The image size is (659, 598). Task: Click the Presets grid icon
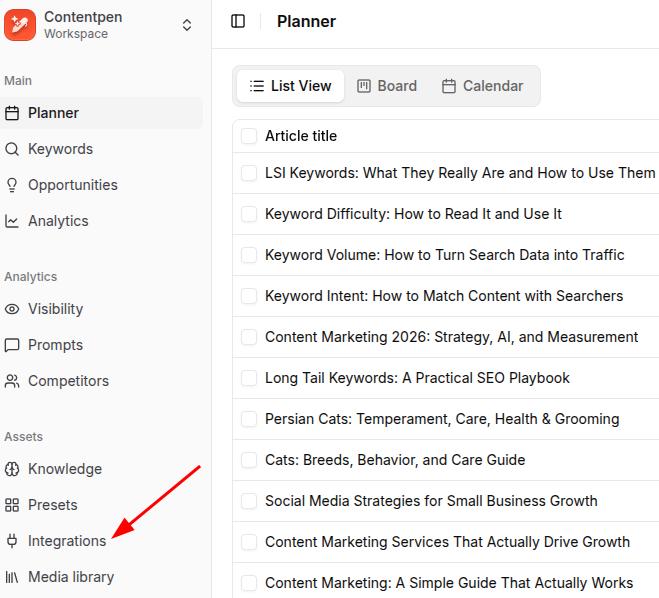click(x=12, y=505)
